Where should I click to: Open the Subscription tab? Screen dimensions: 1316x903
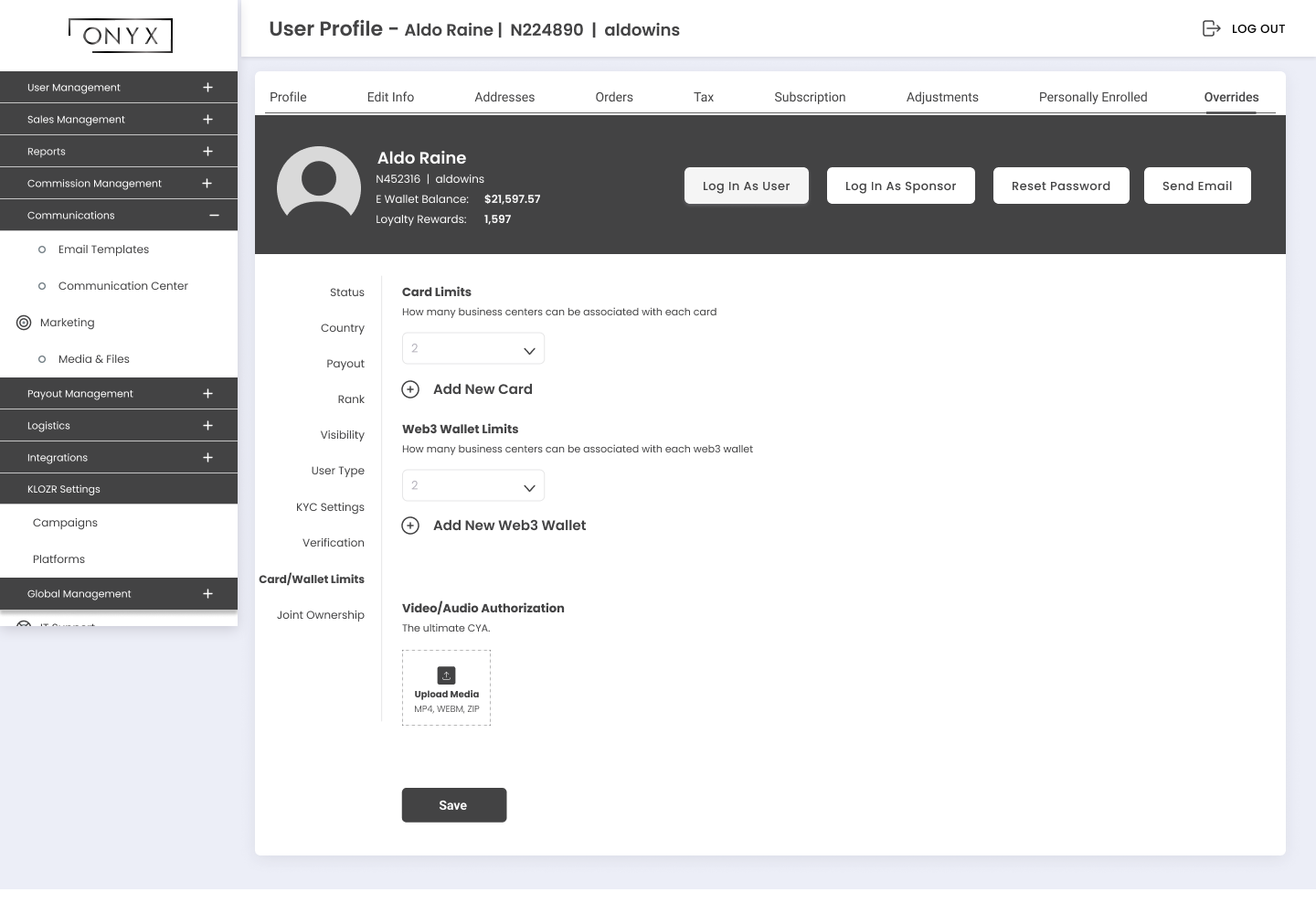pos(810,97)
